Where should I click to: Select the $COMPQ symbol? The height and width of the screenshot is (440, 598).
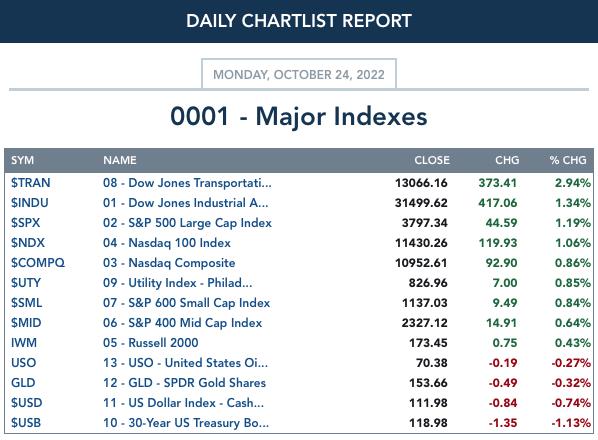pos(38,263)
